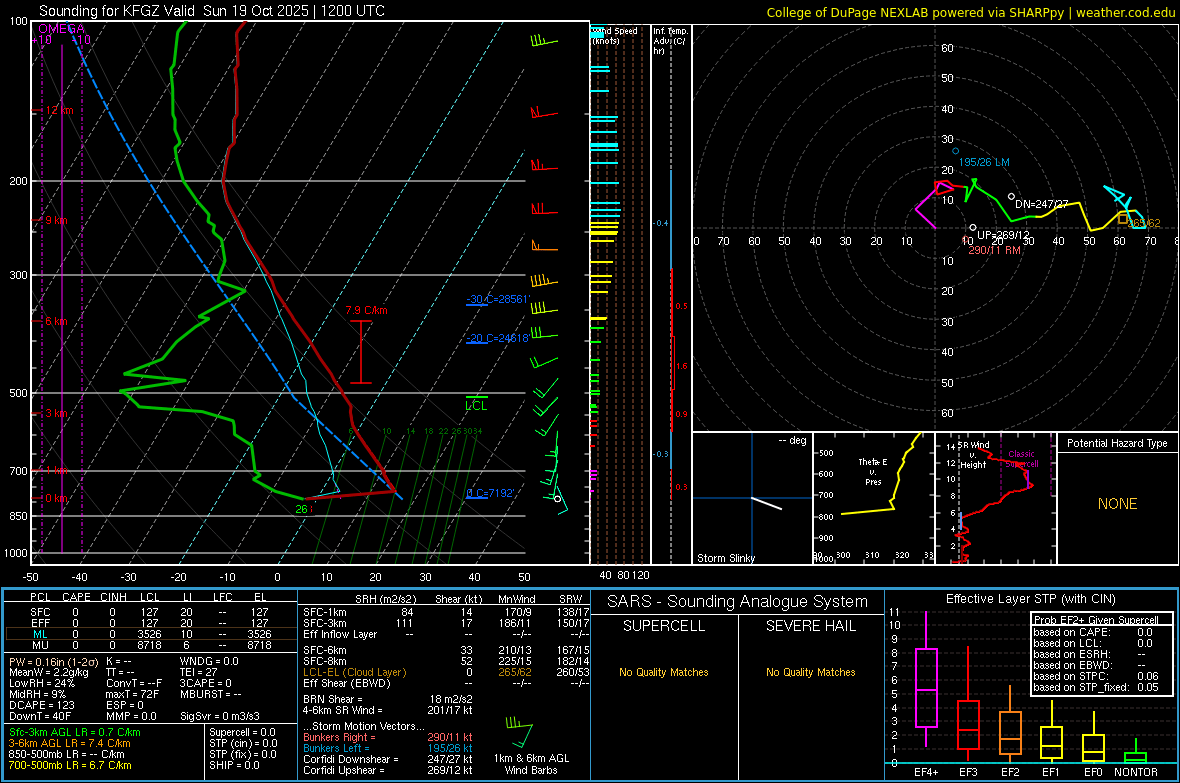
Task: Click the '12 km' height marker
Action: tap(59, 110)
